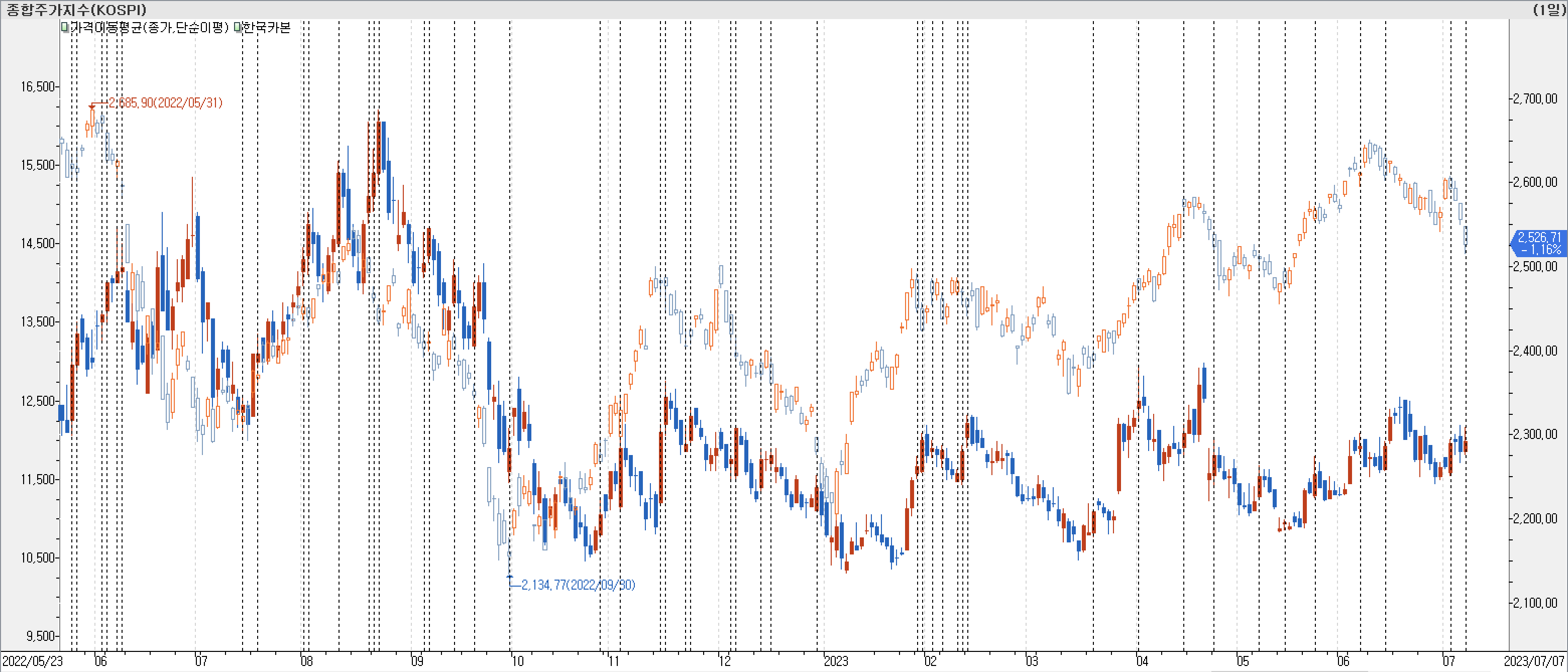Click the 2,100.00 right axis label
The width and height of the screenshot is (1568, 672).
[x=1535, y=603]
